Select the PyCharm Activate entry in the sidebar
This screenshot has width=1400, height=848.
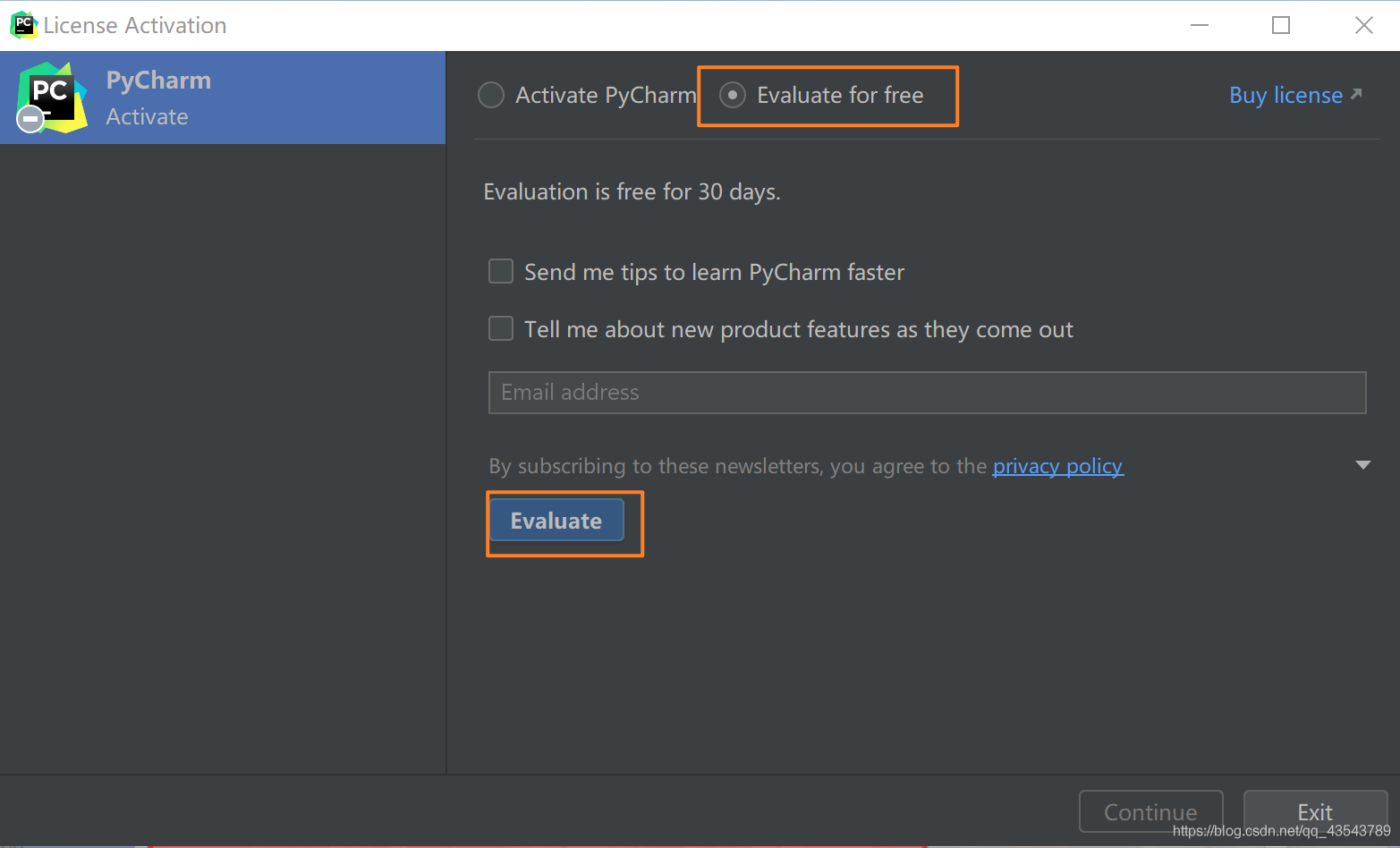[222, 98]
